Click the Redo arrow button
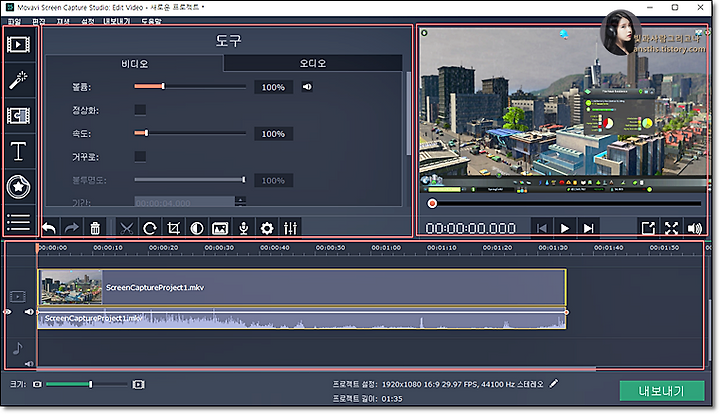Viewport: 720px width, 414px height. (71, 228)
